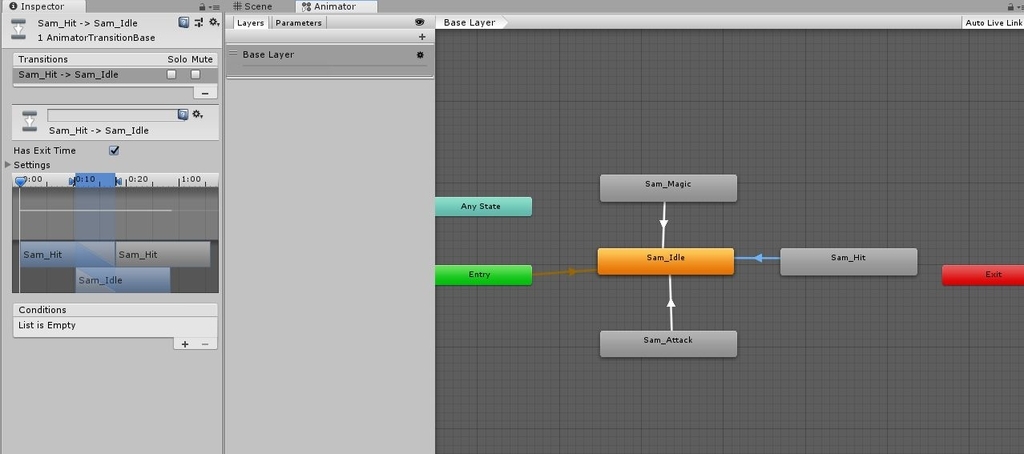Click the Transitions list header label
Image resolution: width=1024 pixels, height=454 pixels.
(x=43, y=59)
